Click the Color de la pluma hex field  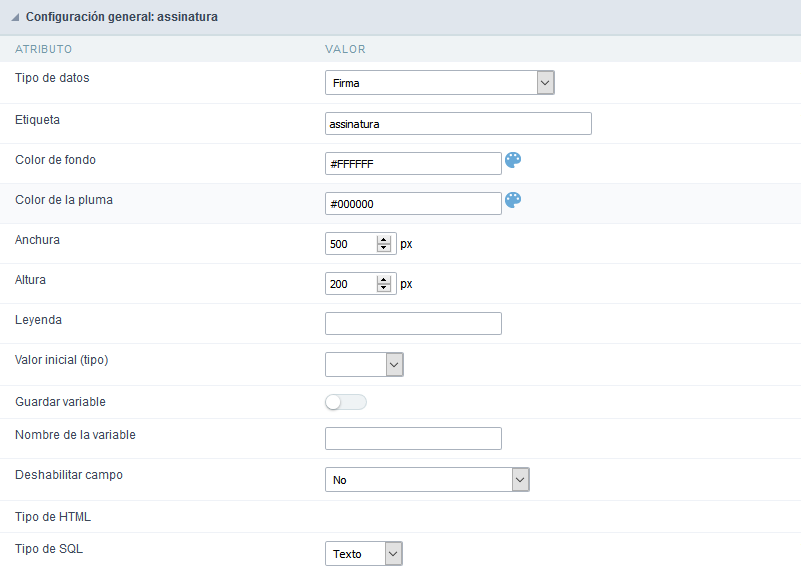pos(412,203)
